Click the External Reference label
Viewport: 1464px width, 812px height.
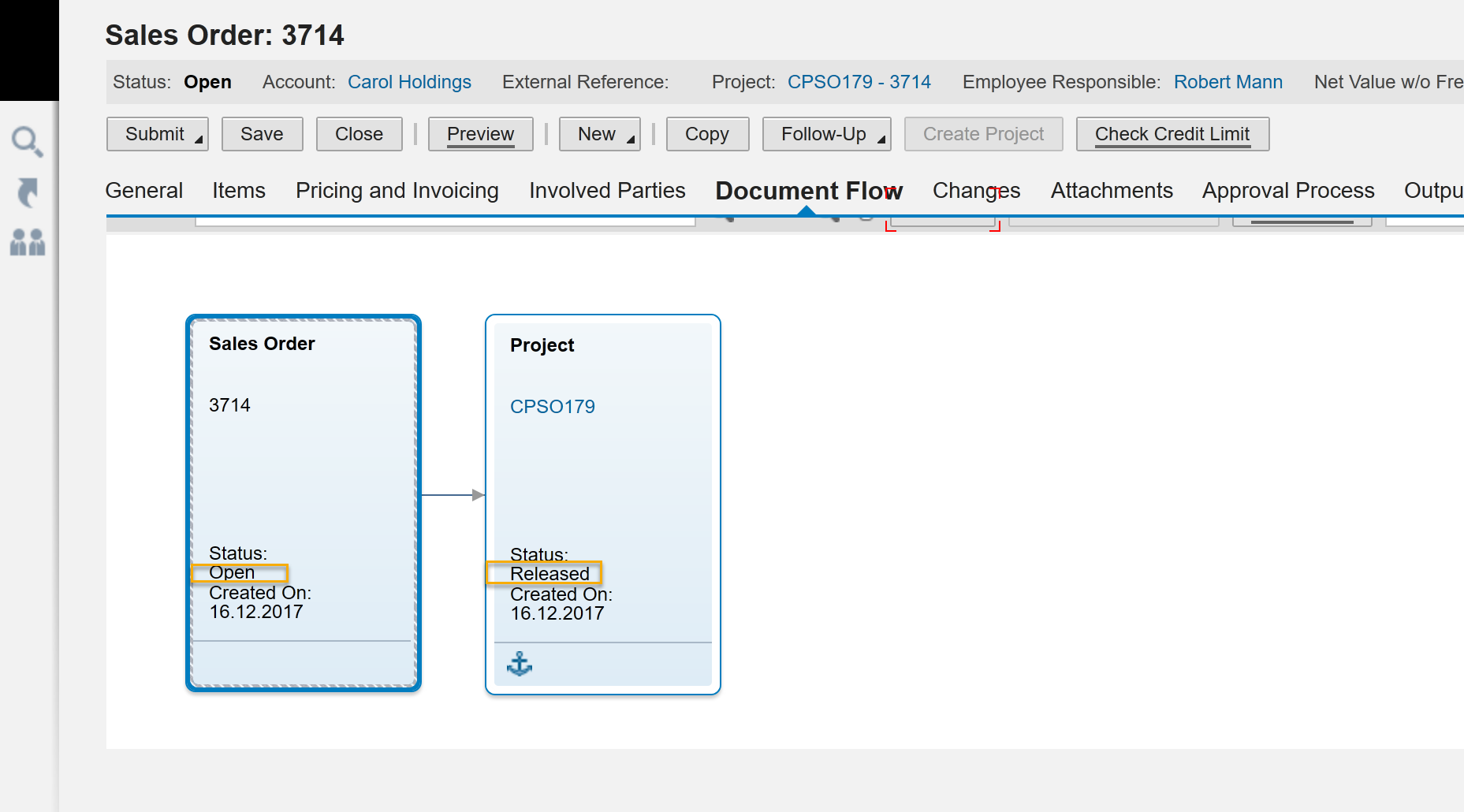[585, 82]
